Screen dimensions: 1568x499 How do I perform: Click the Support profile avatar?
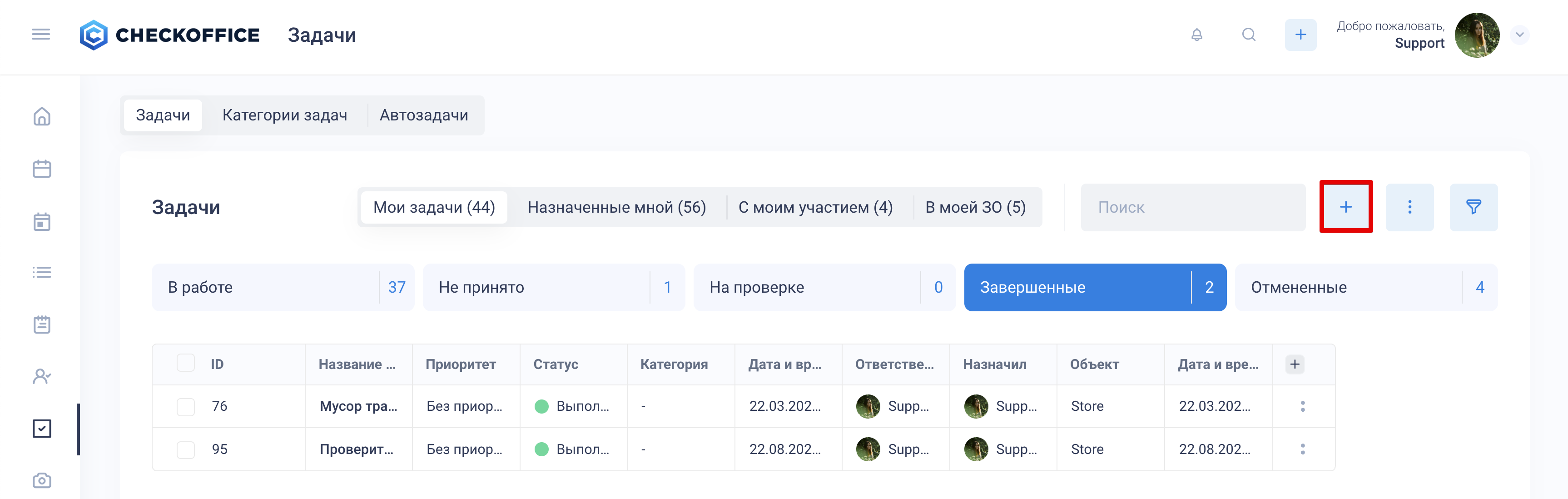[x=1477, y=35]
